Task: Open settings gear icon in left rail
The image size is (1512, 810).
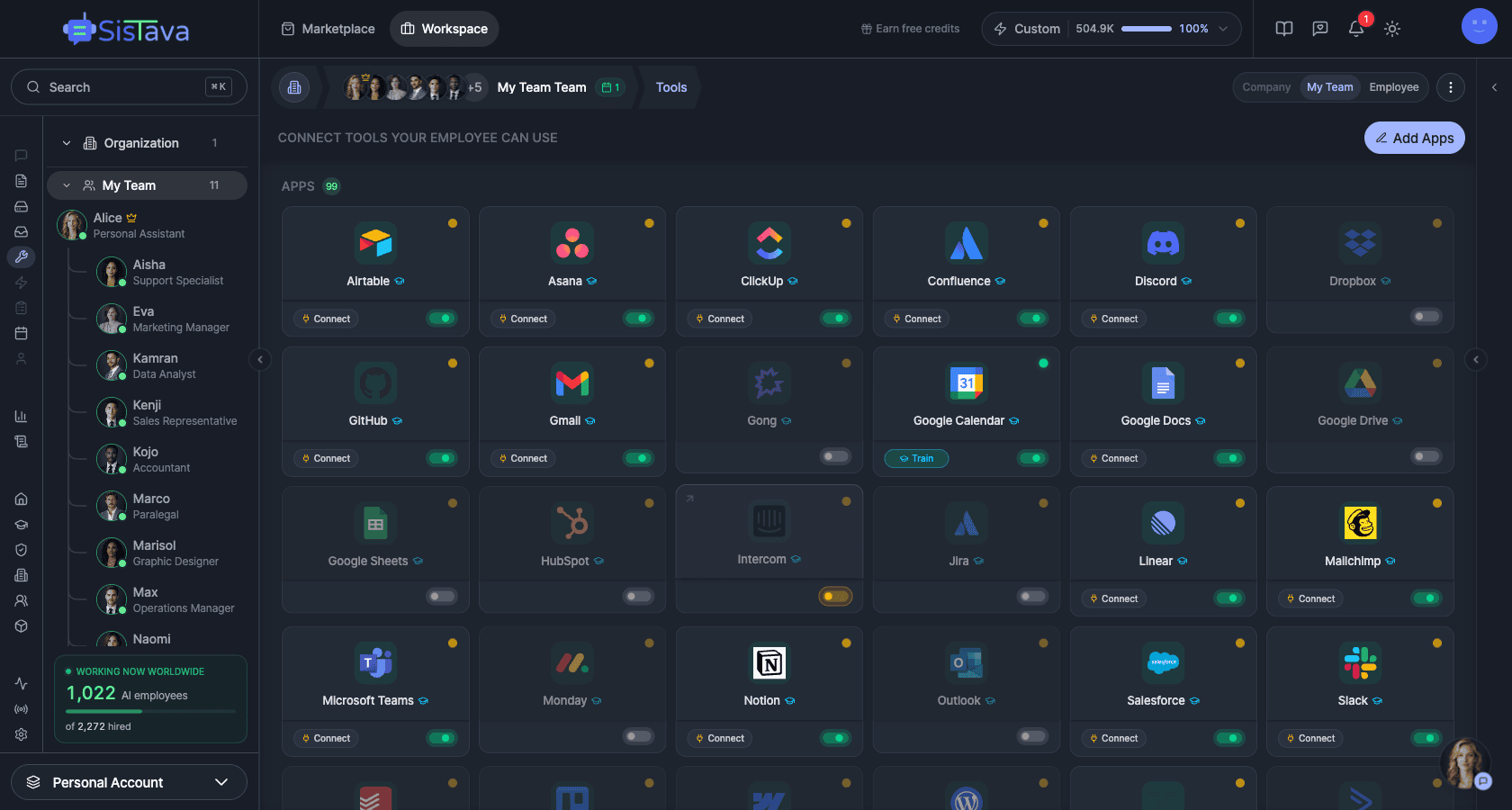Action: click(x=21, y=734)
